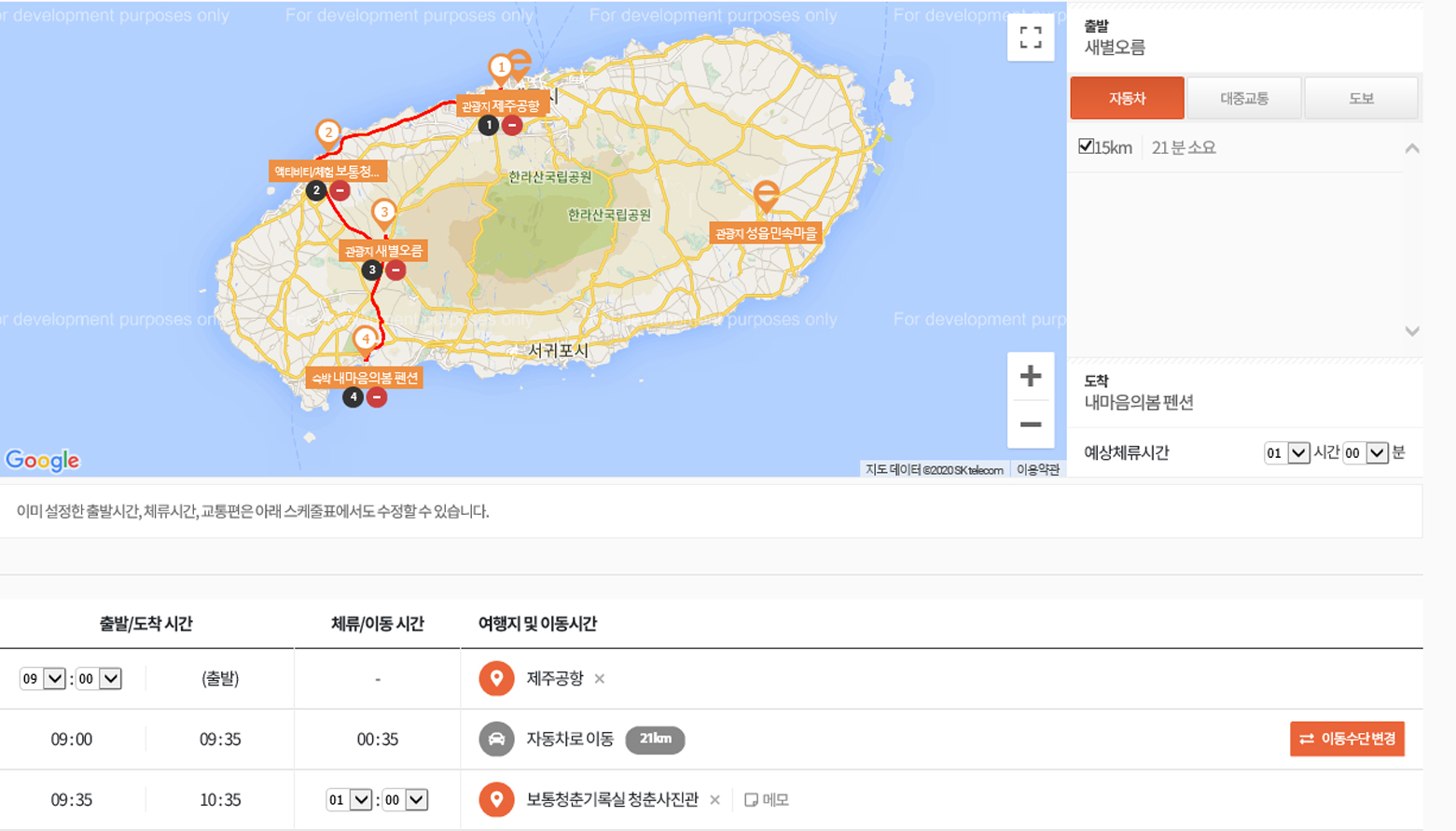Select the 자동차 transport tab
This screenshot has width=1456, height=831.
(1127, 98)
